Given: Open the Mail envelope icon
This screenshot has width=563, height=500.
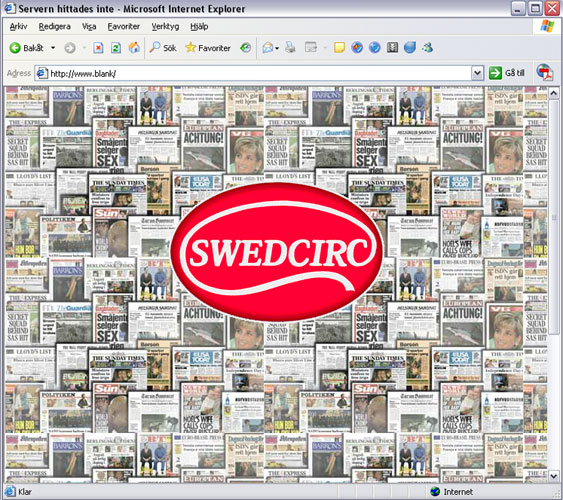Looking at the screenshot, I should pos(268,48).
